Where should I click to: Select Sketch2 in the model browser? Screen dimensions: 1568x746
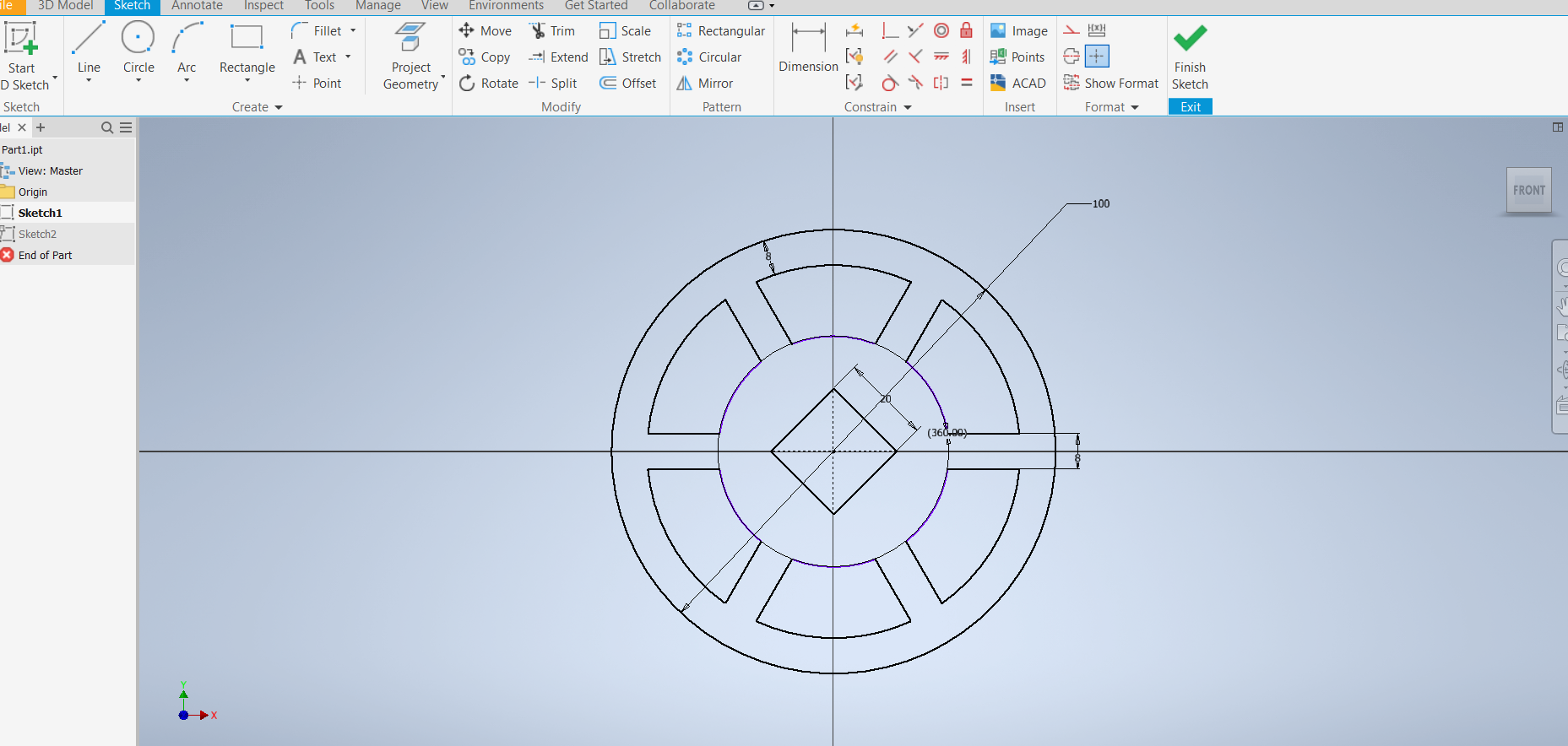tap(38, 234)
